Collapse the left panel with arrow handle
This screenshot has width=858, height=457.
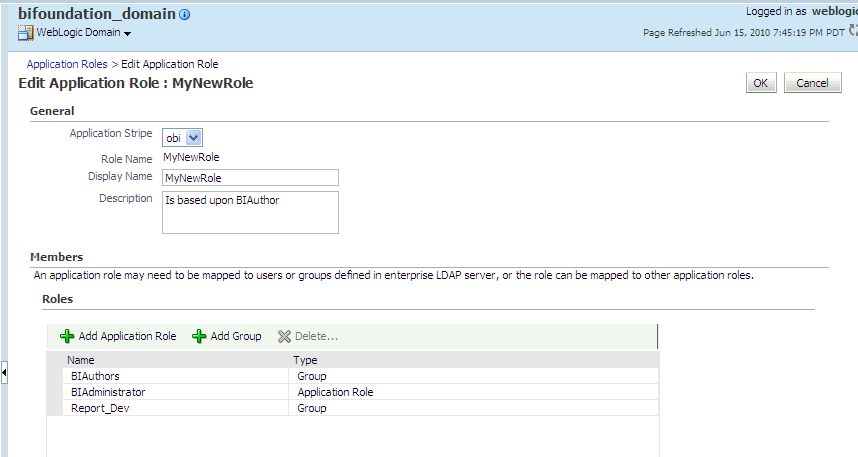[4, 373]
